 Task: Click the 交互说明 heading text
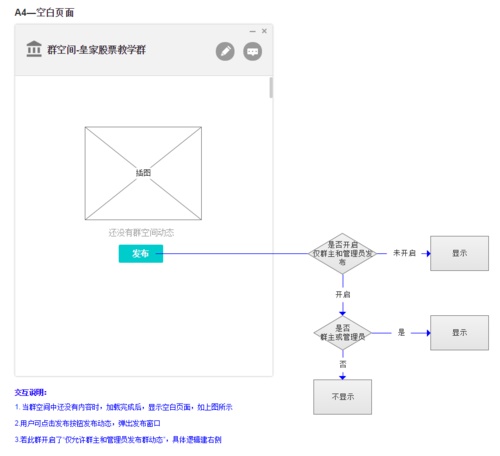tap(30, 393)
